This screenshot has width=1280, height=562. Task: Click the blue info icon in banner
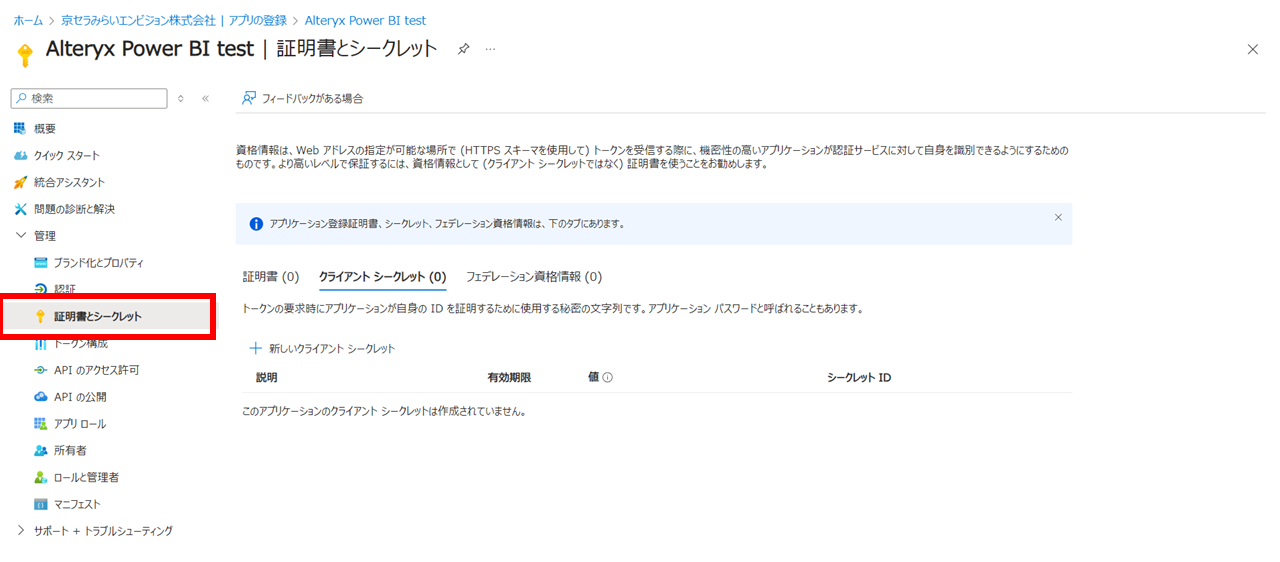coord(256,224)
